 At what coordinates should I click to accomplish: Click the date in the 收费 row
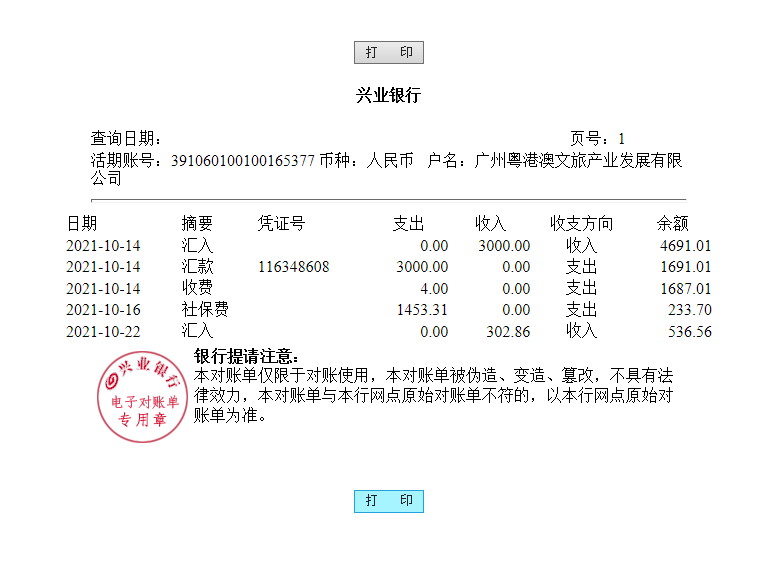pos(103,288)
